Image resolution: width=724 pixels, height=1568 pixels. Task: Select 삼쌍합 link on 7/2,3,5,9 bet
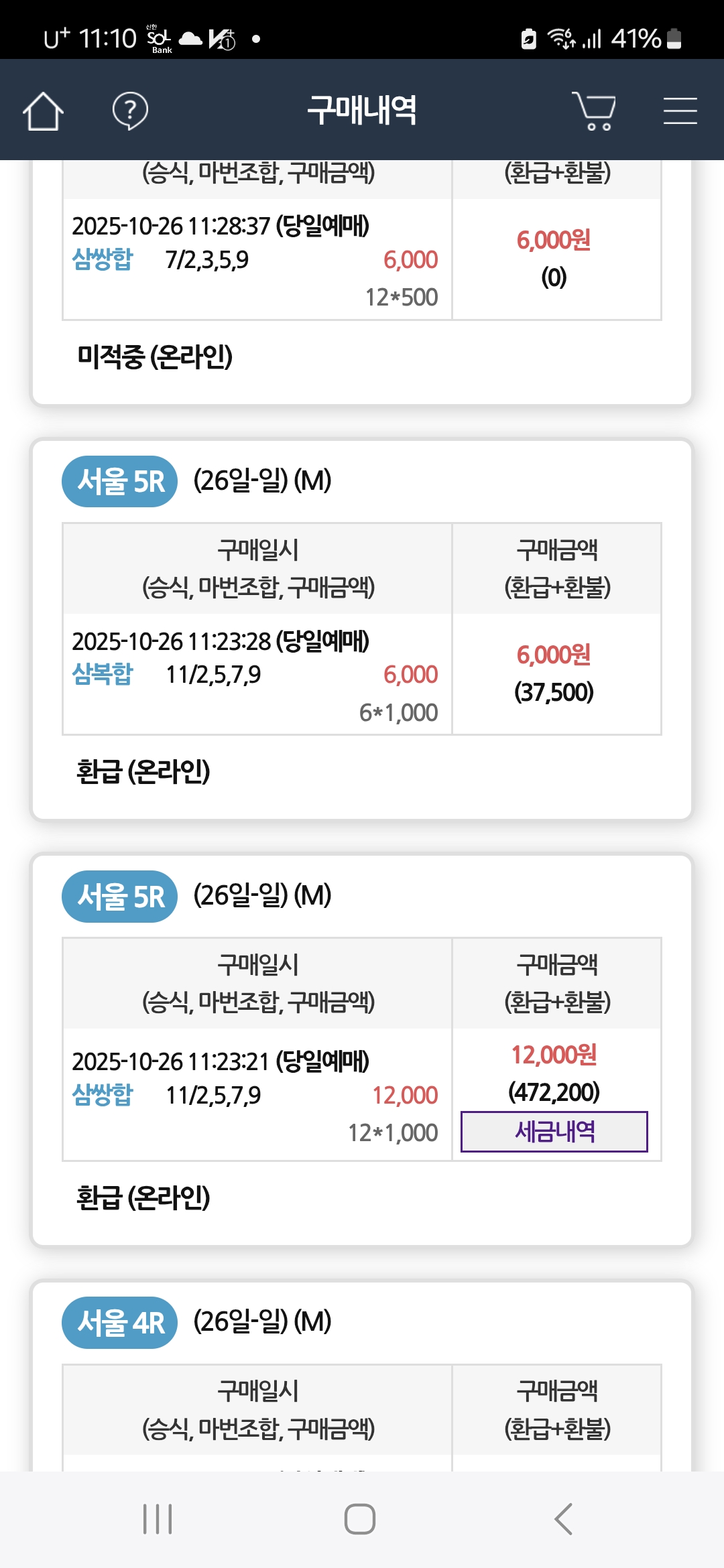[x=103, y=259]
